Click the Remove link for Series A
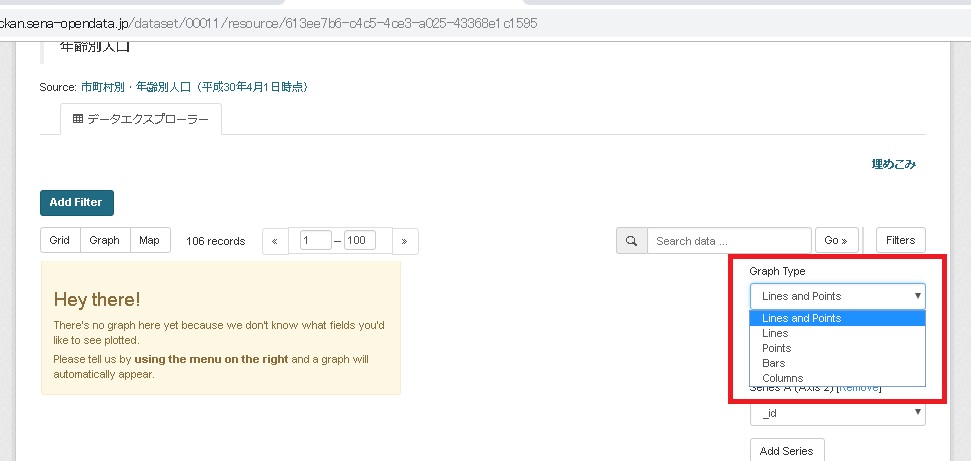The width and height of the screenshot is (971, 461). (x=860, y=388)
